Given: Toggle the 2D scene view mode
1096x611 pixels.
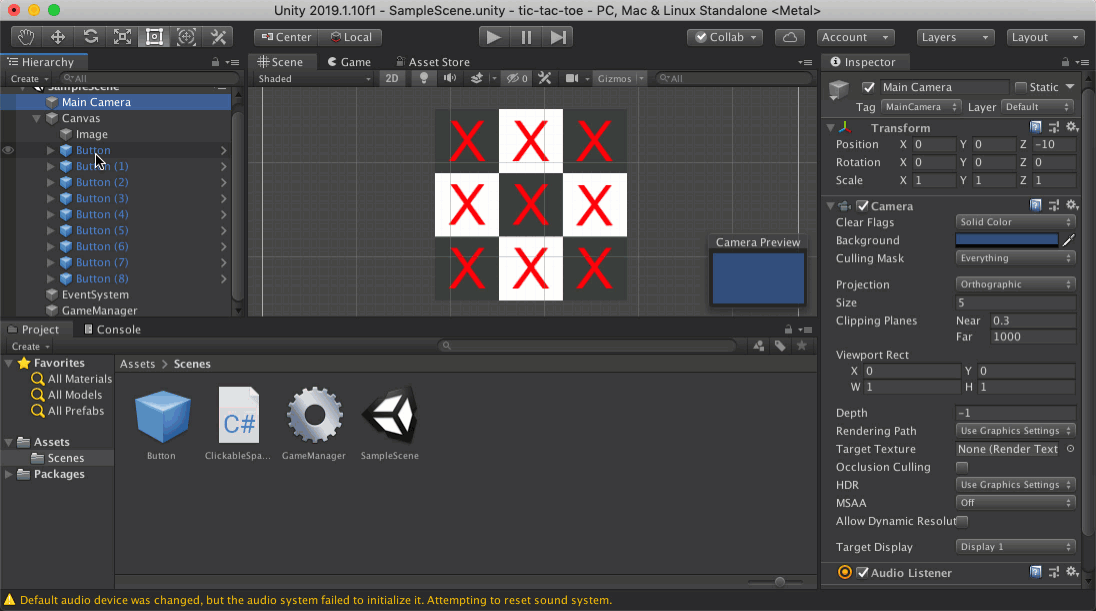Looking at the screenshot, I should [392, 78].
